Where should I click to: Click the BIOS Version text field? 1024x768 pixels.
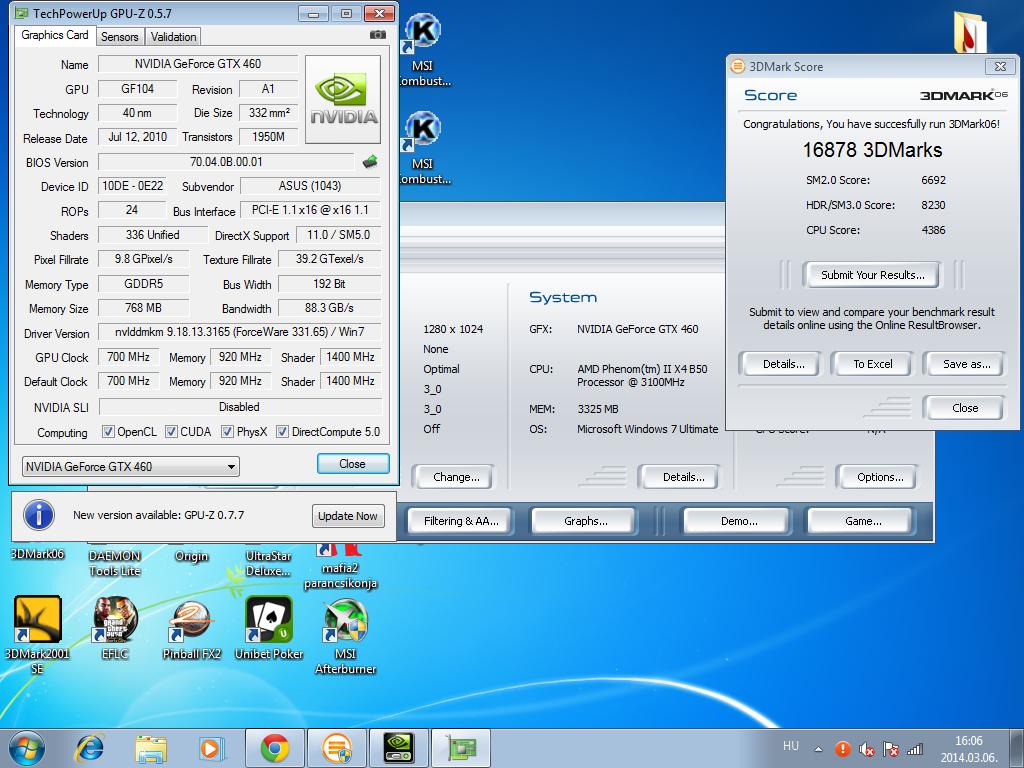click(226, 162)
